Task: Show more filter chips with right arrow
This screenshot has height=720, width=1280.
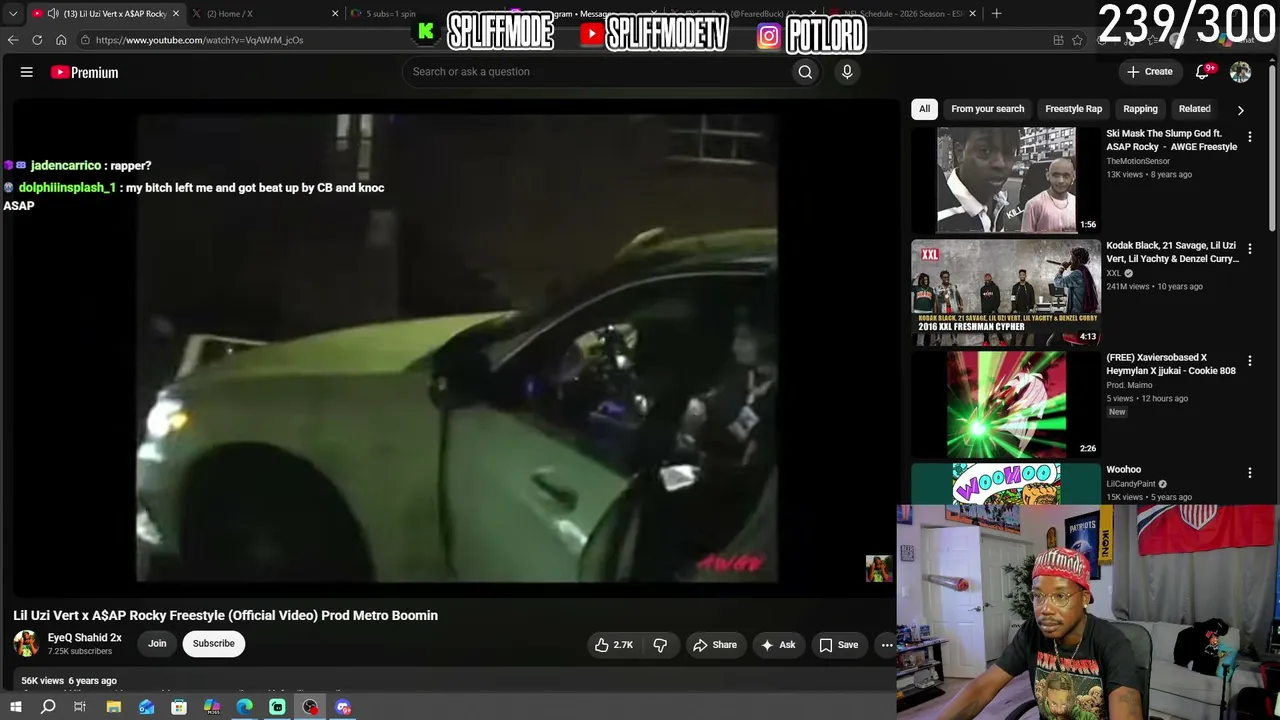Action: pos(1241,110)
